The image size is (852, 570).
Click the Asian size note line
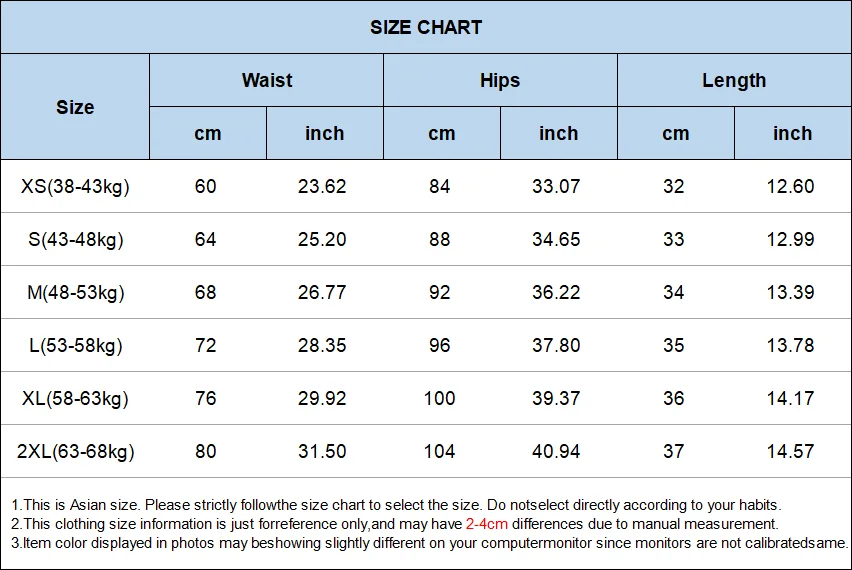click(x=396, y=505)
